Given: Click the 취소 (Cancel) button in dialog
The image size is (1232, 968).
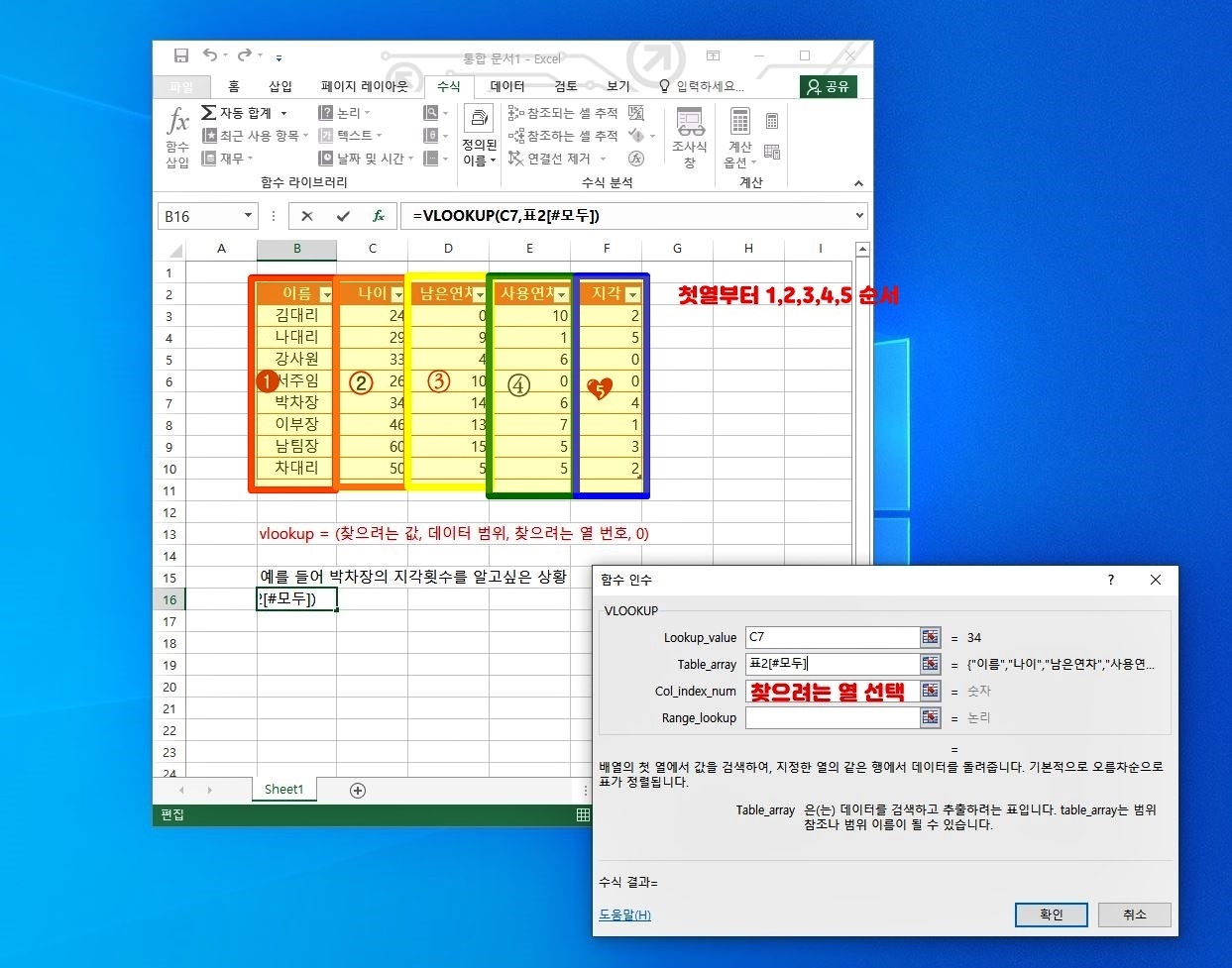Looking at the screenshot, I should click(x=1134, y=914).
